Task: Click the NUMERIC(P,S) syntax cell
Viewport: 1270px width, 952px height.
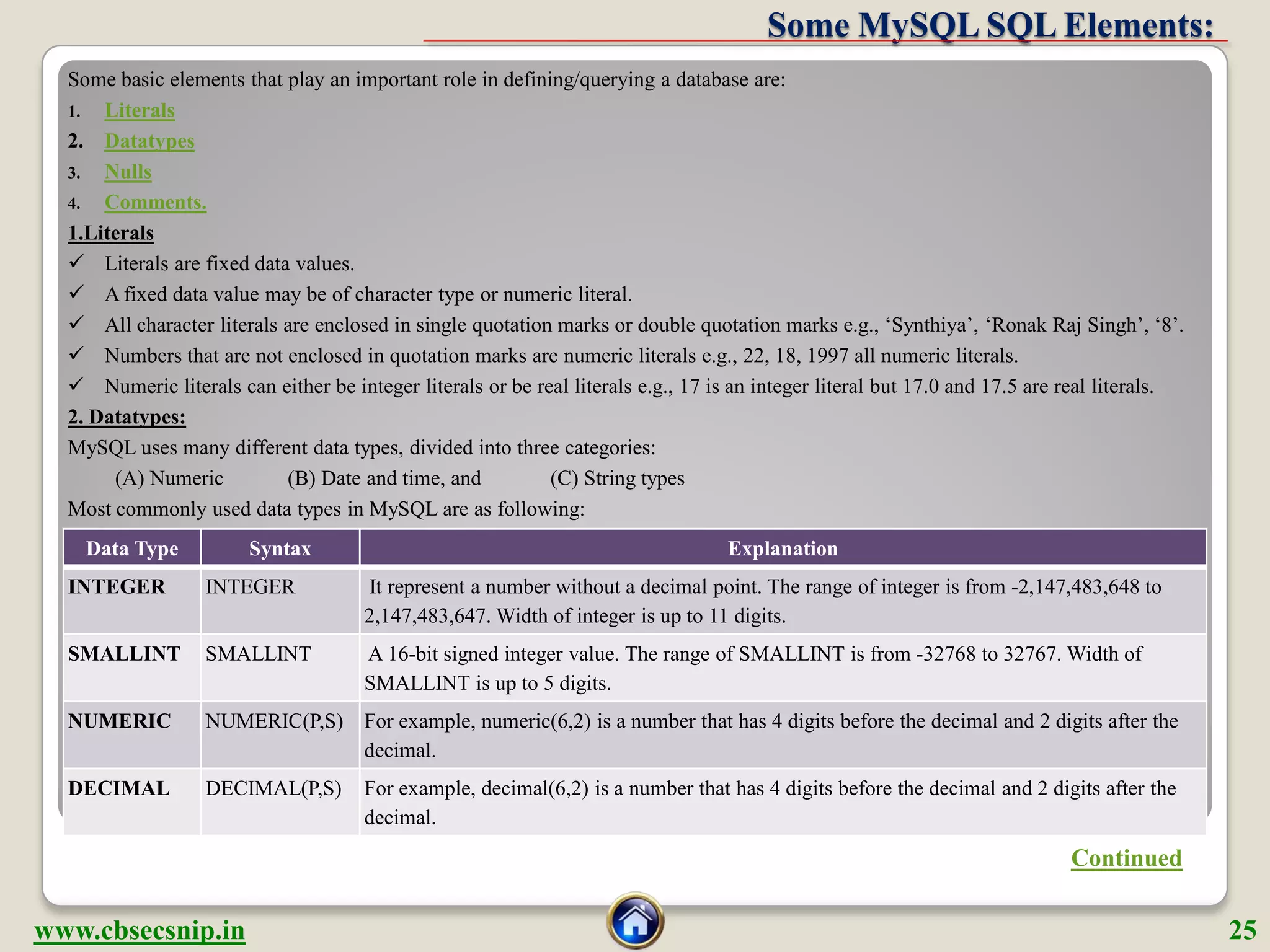Action: pos(274,721)
